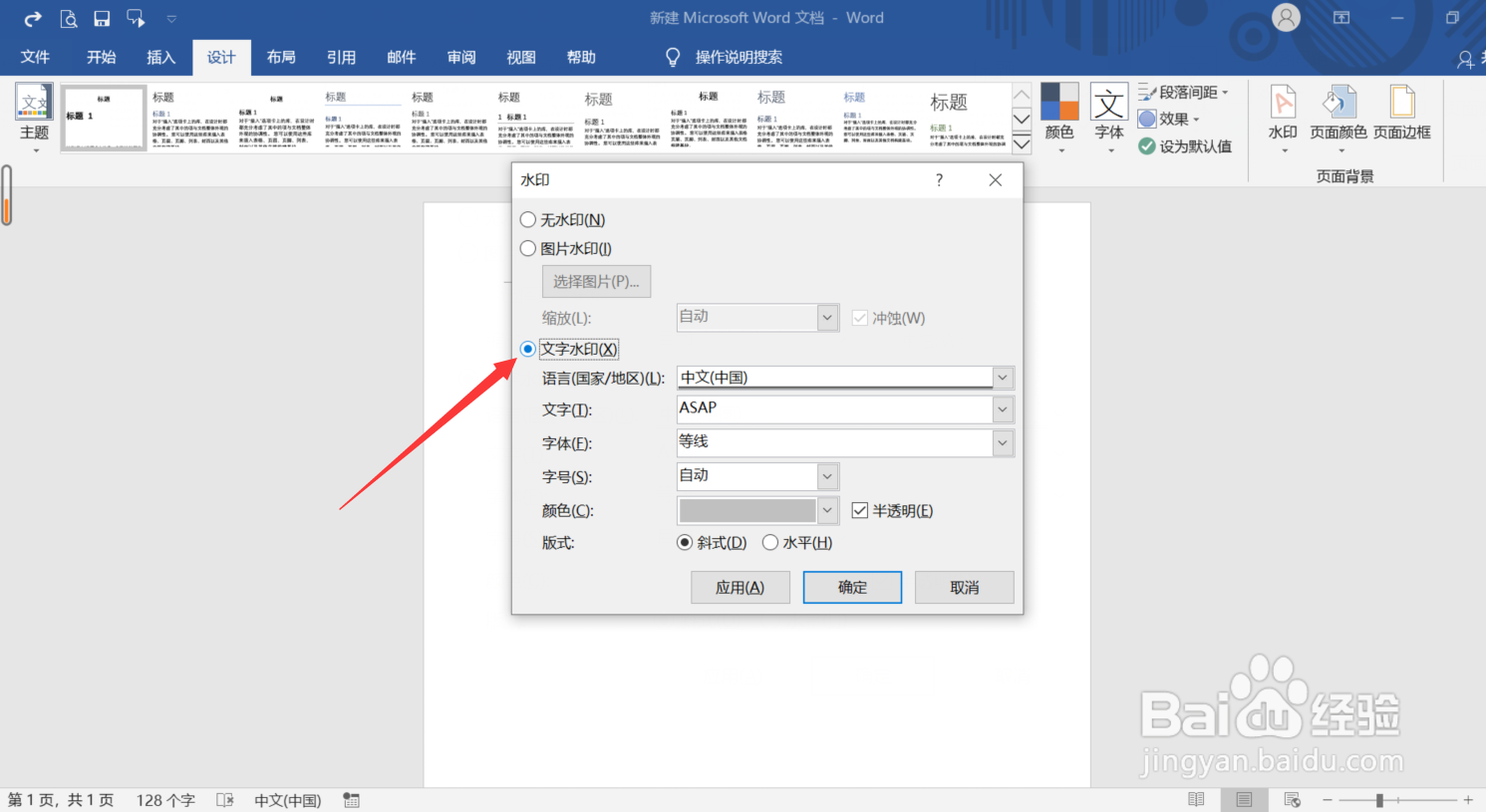Click 操作说明搜索 search box
Viewport: 1486px width, 812px height.
[739, 58]
